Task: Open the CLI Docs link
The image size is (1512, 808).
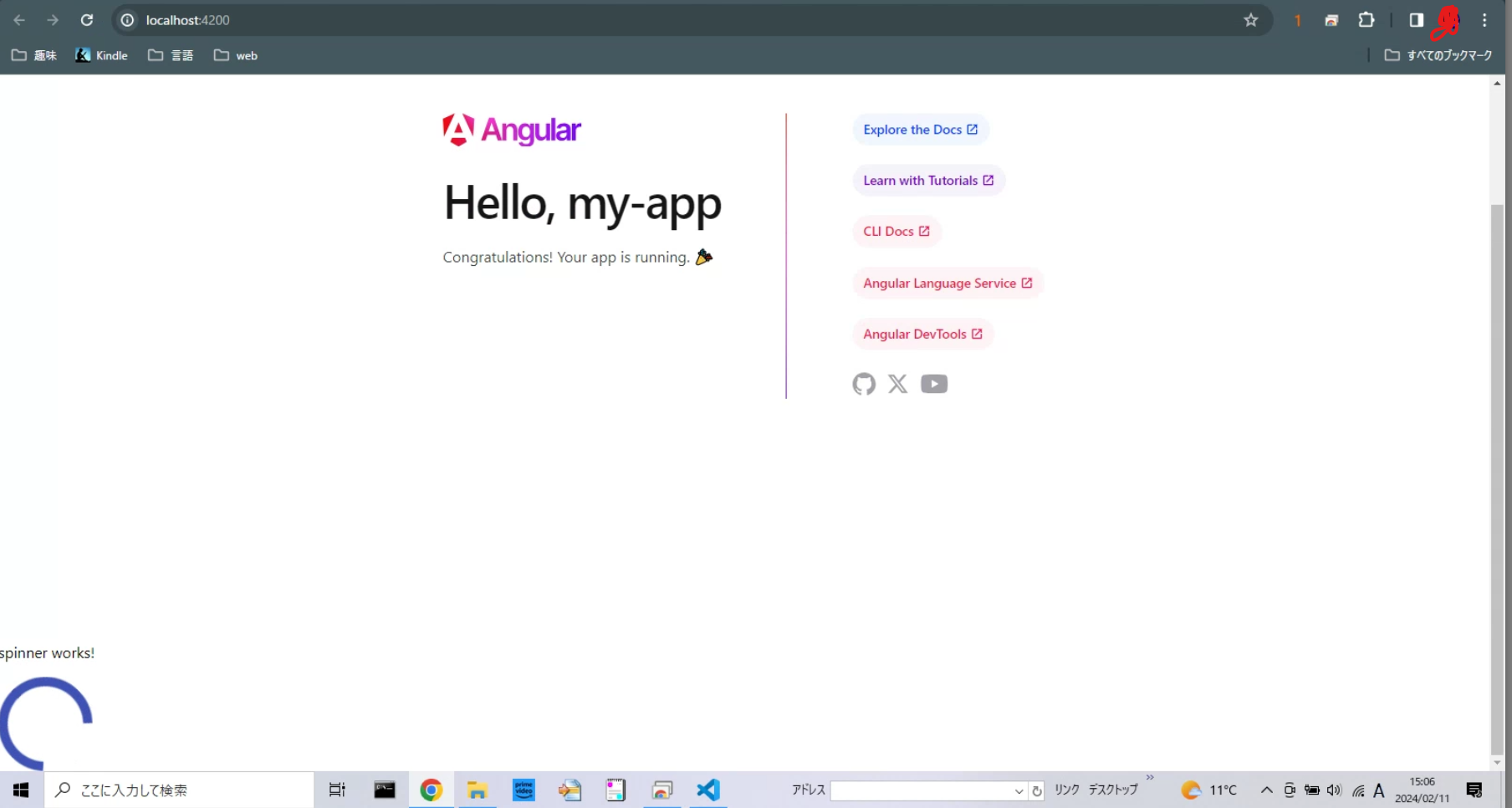Action: 896,232
